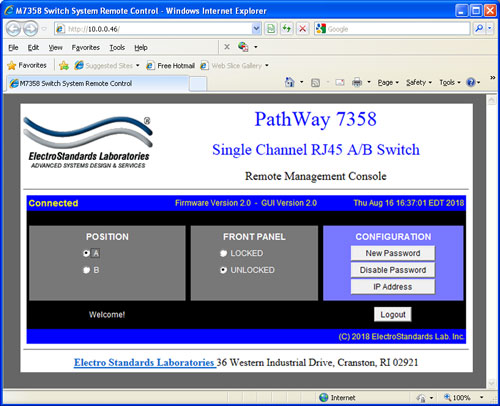Open the command bar Tools dropdown
Image resolution: width=500 pixels, height=406 pixels.
pos(450,82)
